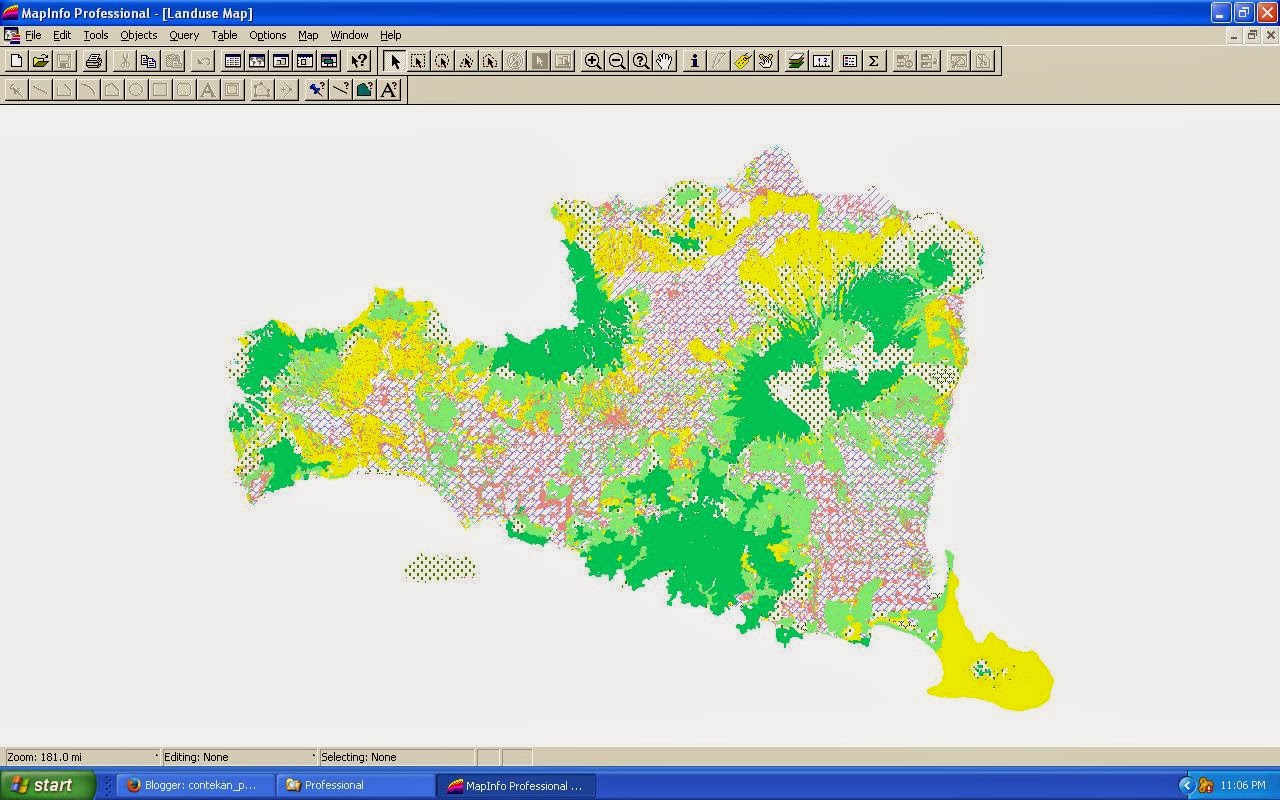Click the Open Table folder icon
The image size is (1280, 800).
40,61
